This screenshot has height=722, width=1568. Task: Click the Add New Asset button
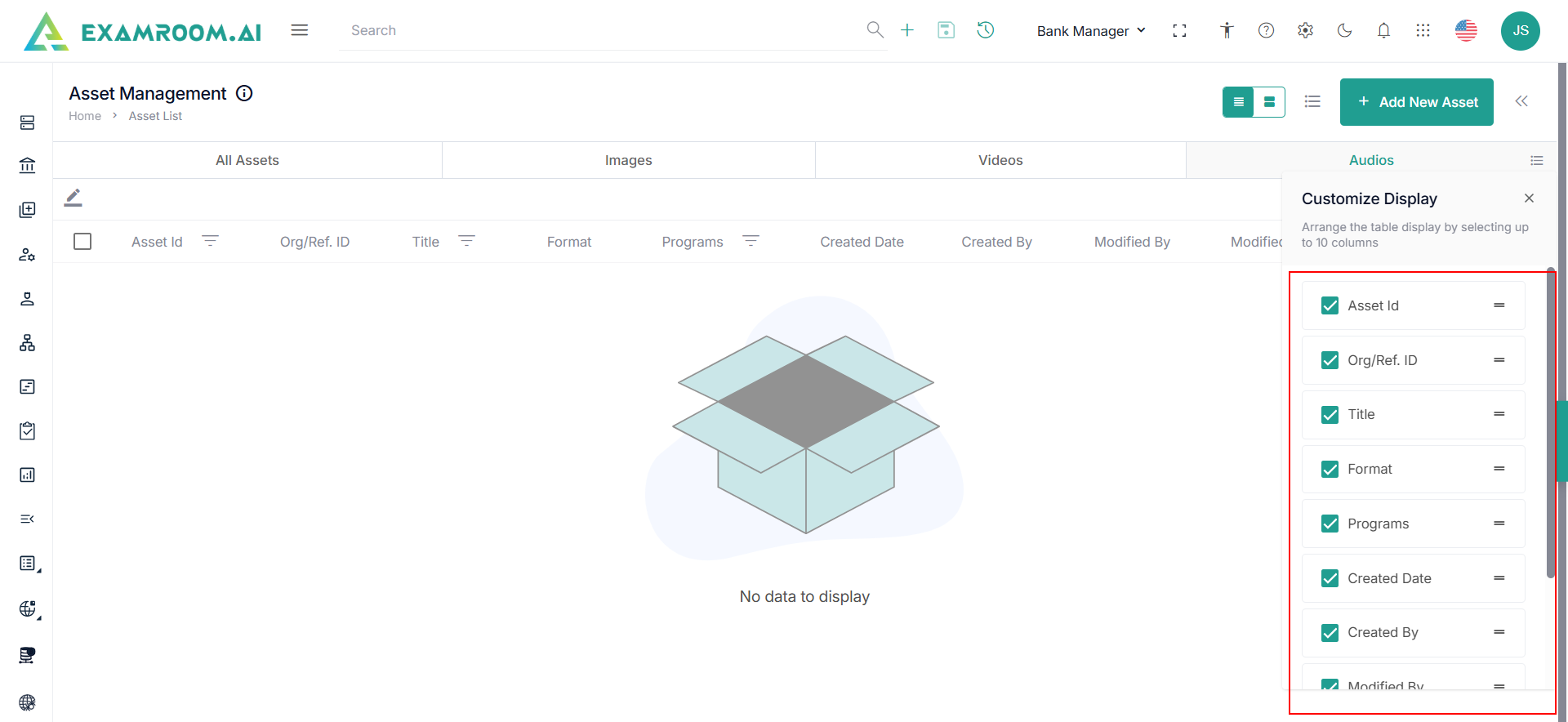coord(1416,102)
